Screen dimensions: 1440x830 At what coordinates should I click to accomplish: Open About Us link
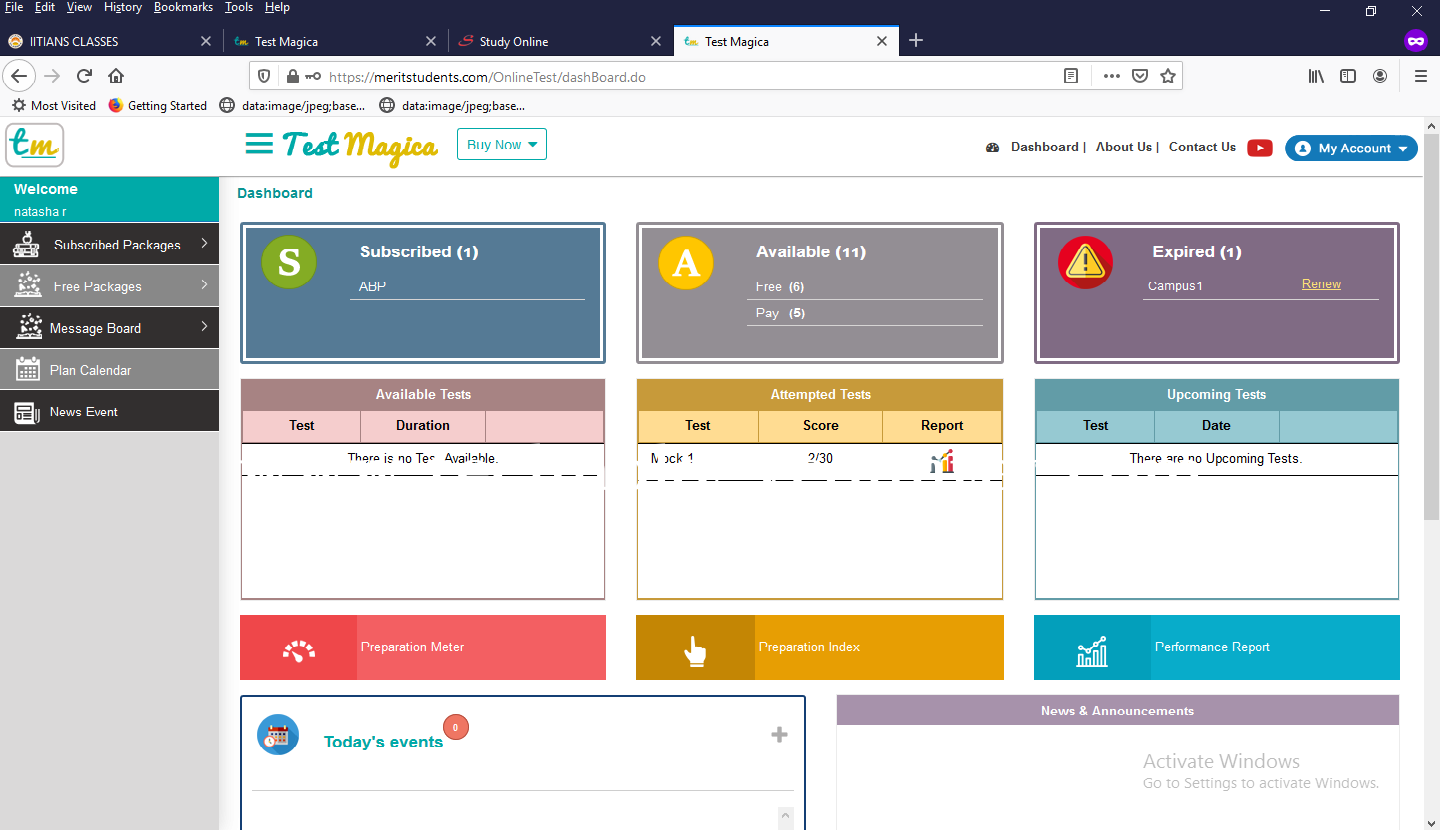pyautogui.click(x=1124, y=147)
